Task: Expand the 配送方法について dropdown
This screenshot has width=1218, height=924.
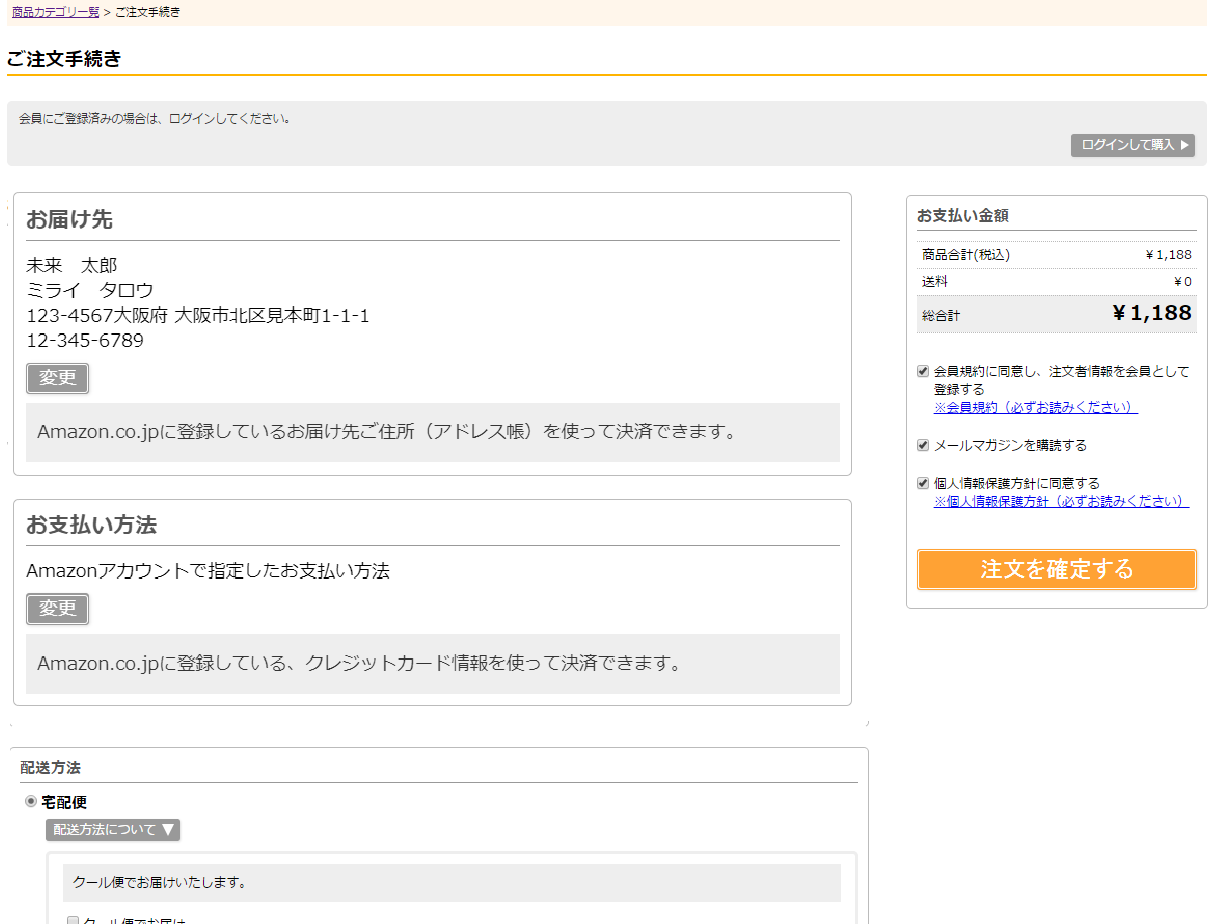Action: coord(113,830)
